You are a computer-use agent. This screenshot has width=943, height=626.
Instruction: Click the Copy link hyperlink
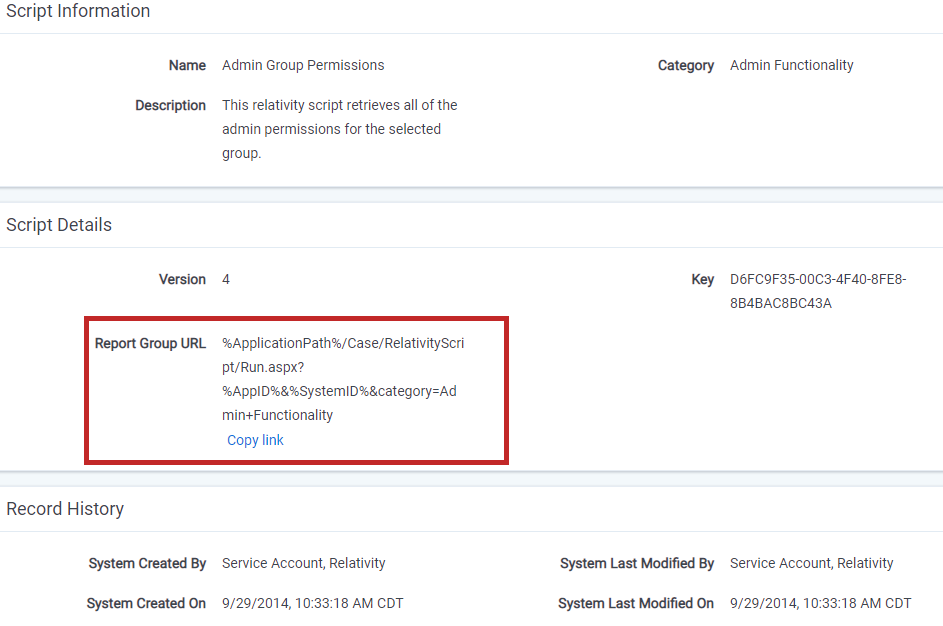coord(255,440)
